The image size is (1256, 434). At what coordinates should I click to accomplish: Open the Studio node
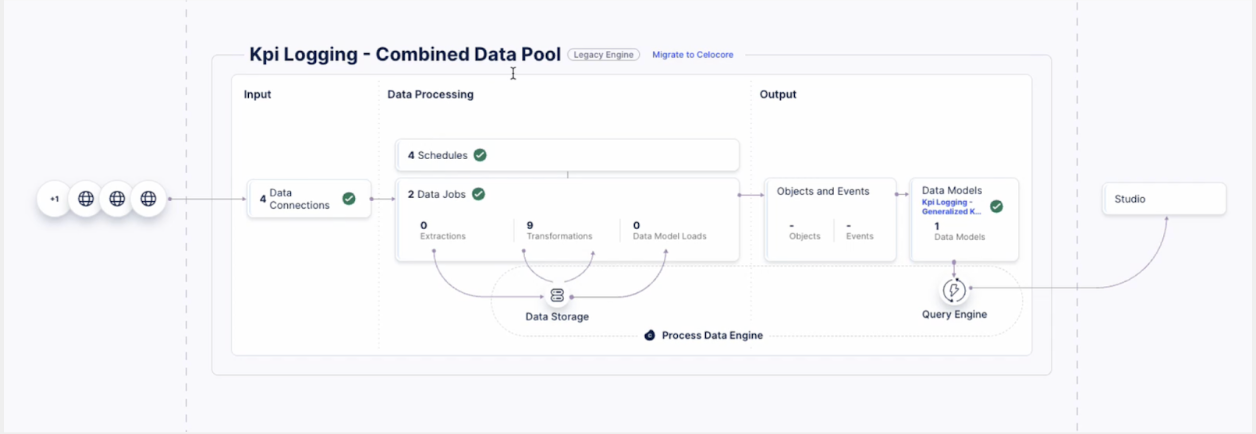coord(1163,199)
